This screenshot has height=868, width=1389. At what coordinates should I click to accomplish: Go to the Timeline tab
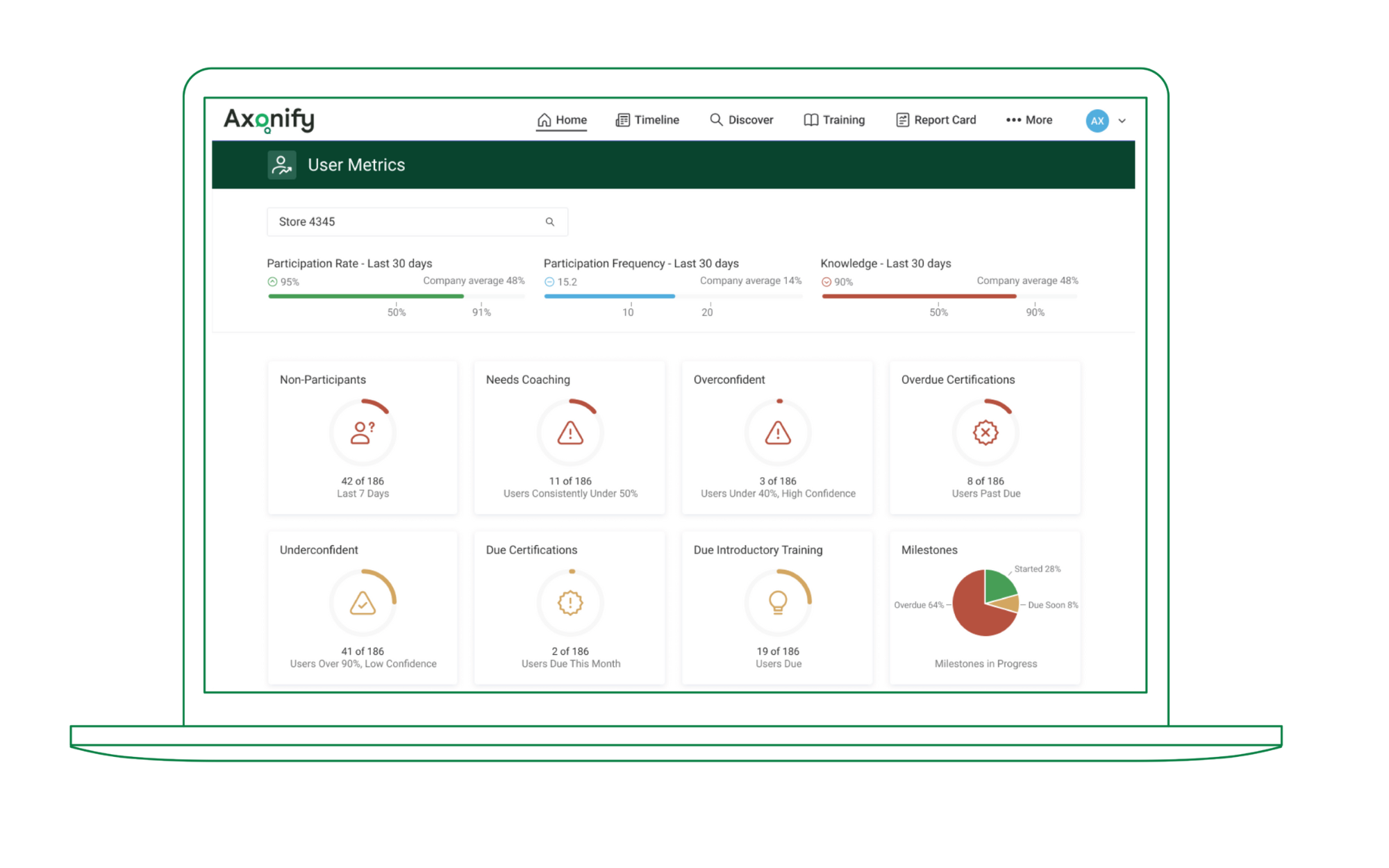coord(647,120)
